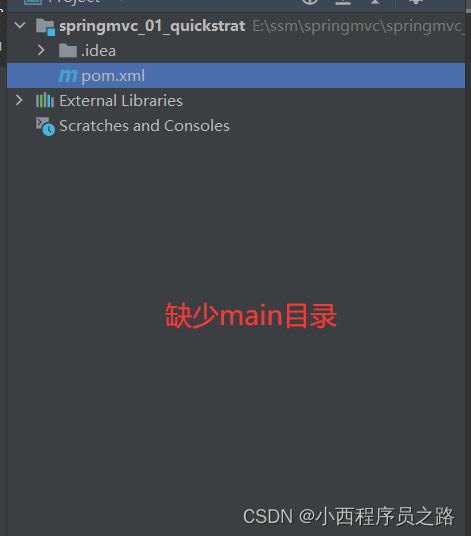Collapse the springmvc_01_quickstrat project node
This screenshot has height=536, width=471.
point(20,25)
